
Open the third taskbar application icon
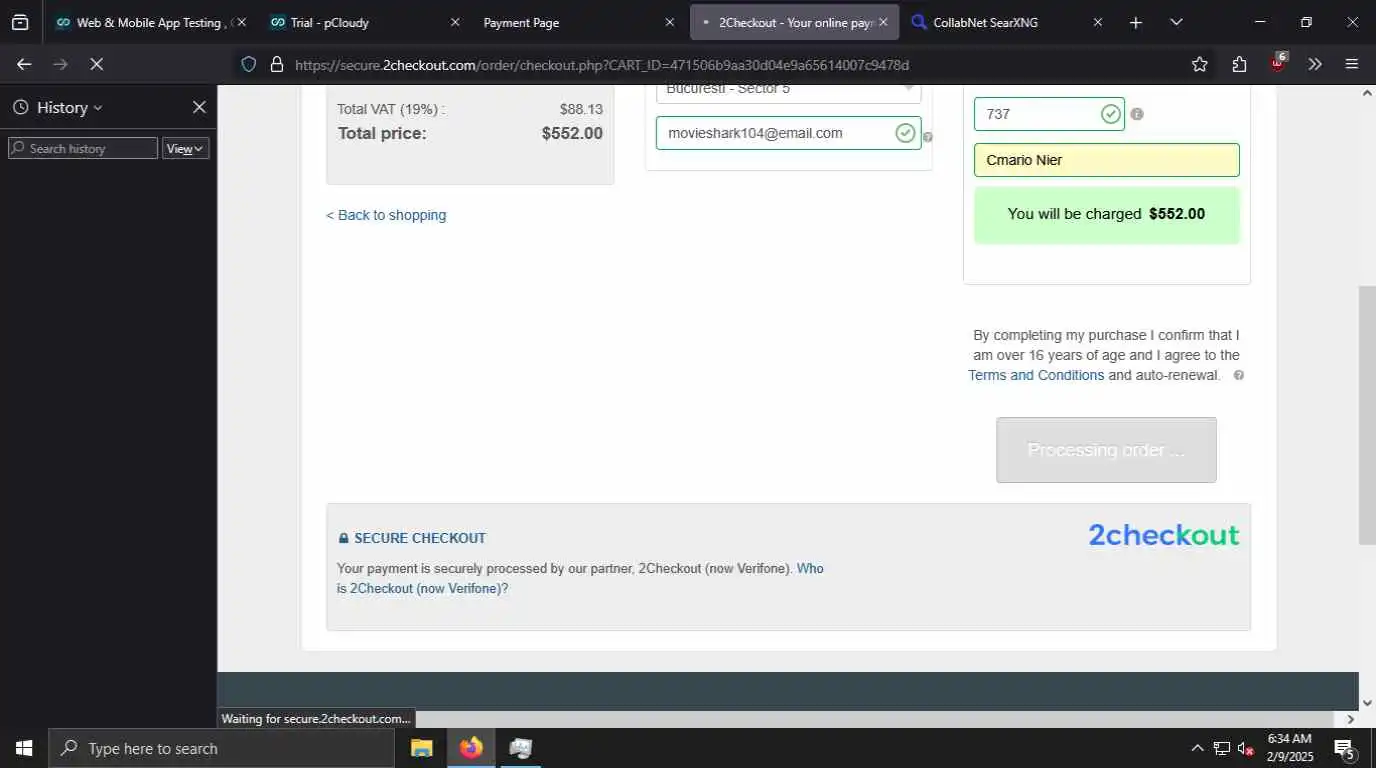point(520,748)
